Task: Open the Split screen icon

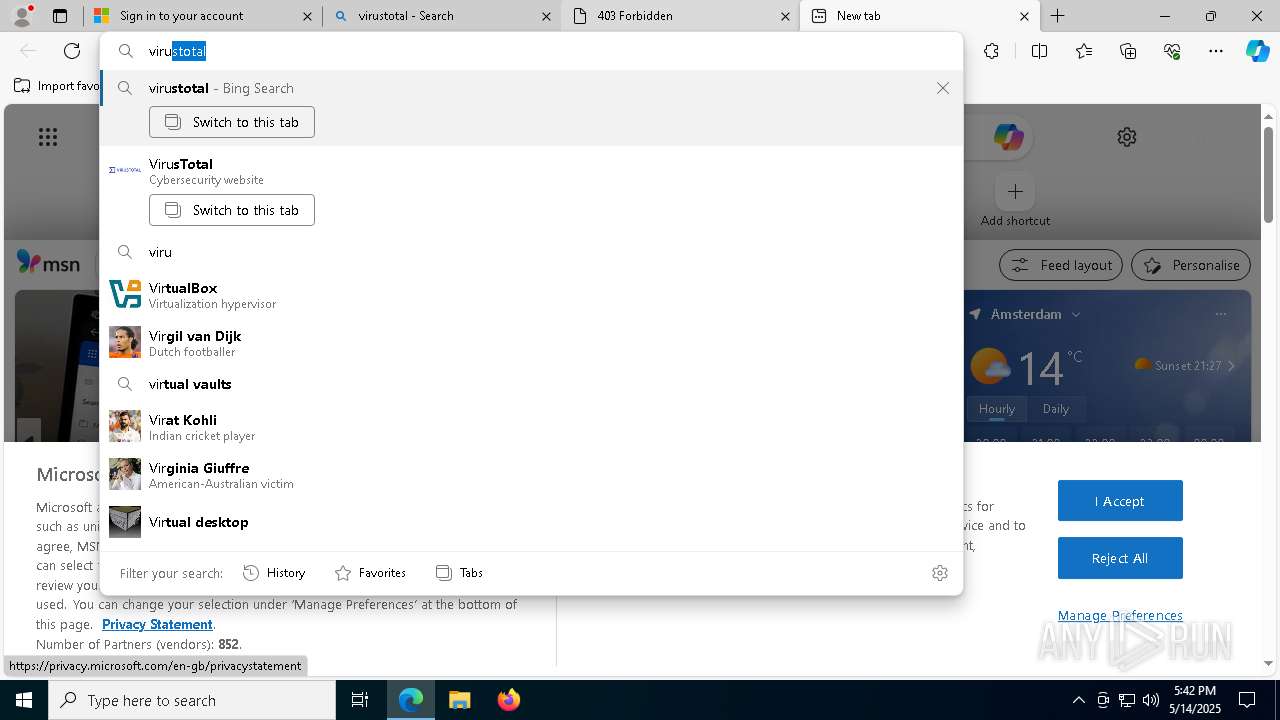Action: [x=1039, y=51]
